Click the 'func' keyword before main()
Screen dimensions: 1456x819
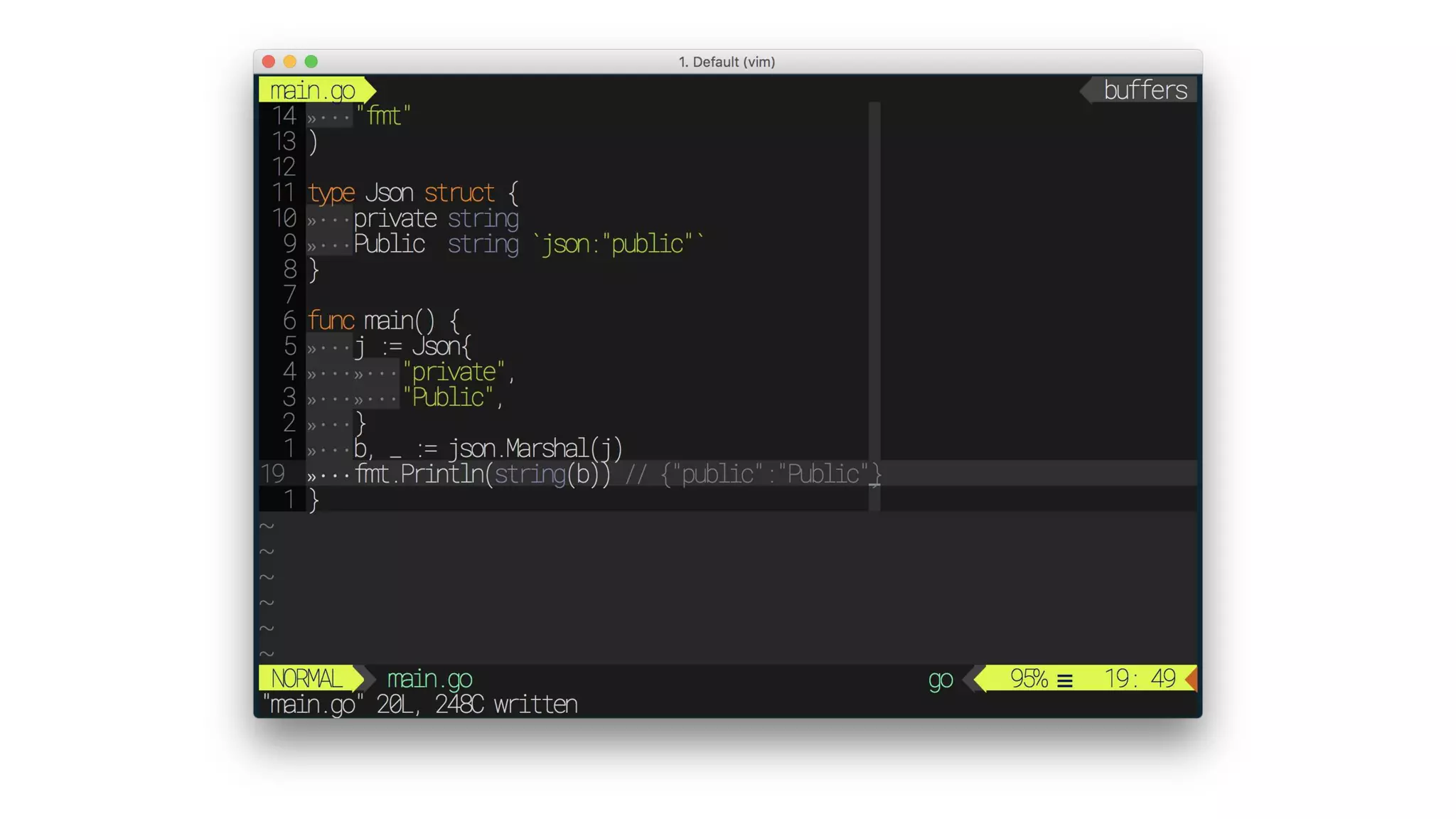point(331,321)
